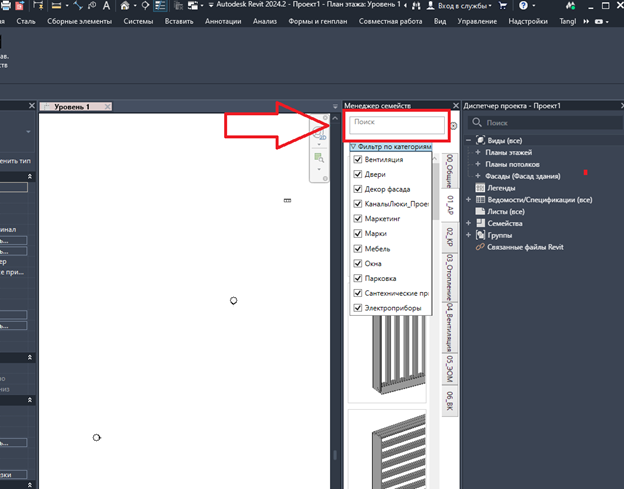Collapse the Виды (все) tree node
The width and height of the screenshot is (624, 489).
click(x=468, y=140)
